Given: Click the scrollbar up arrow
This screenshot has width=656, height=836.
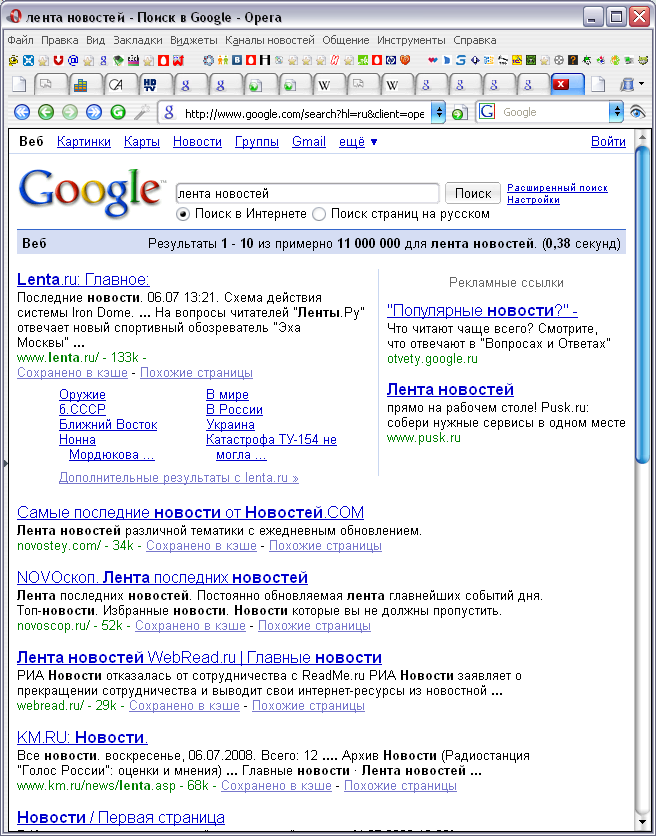Looking at the screenshot, I should tap(643, 139).
